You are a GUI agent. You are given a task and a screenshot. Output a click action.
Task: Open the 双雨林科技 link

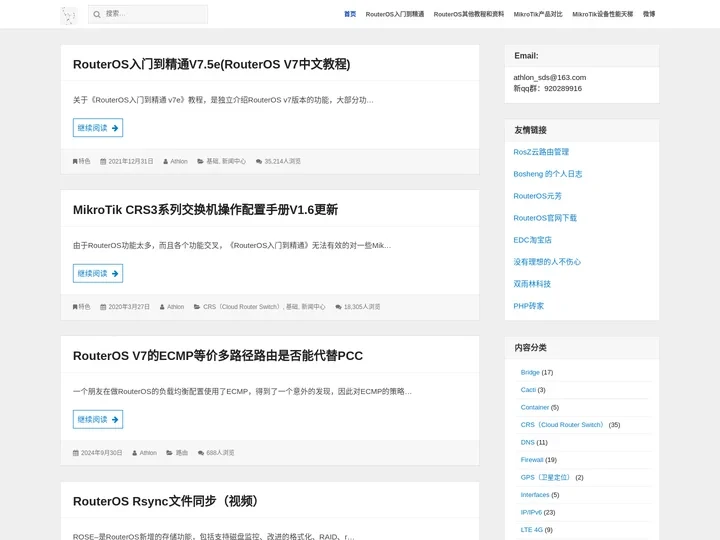pos(532,284)
